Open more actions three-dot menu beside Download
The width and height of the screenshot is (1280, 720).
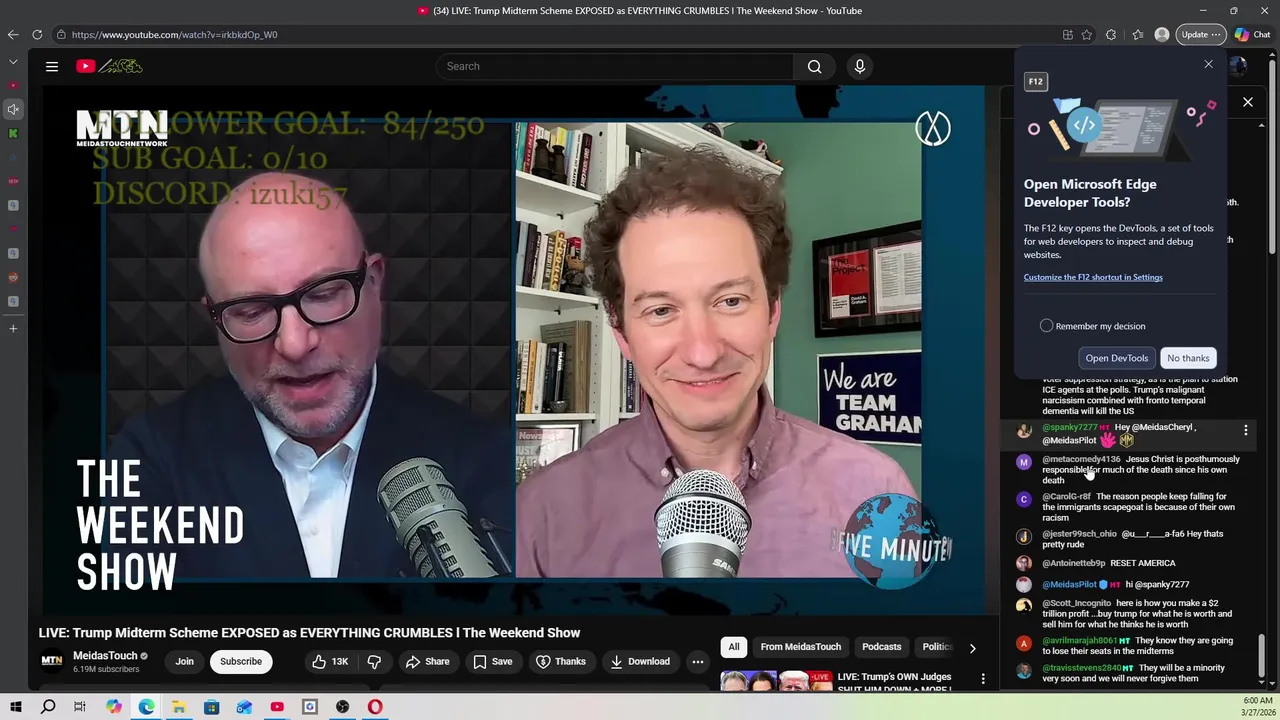point(698,661)
